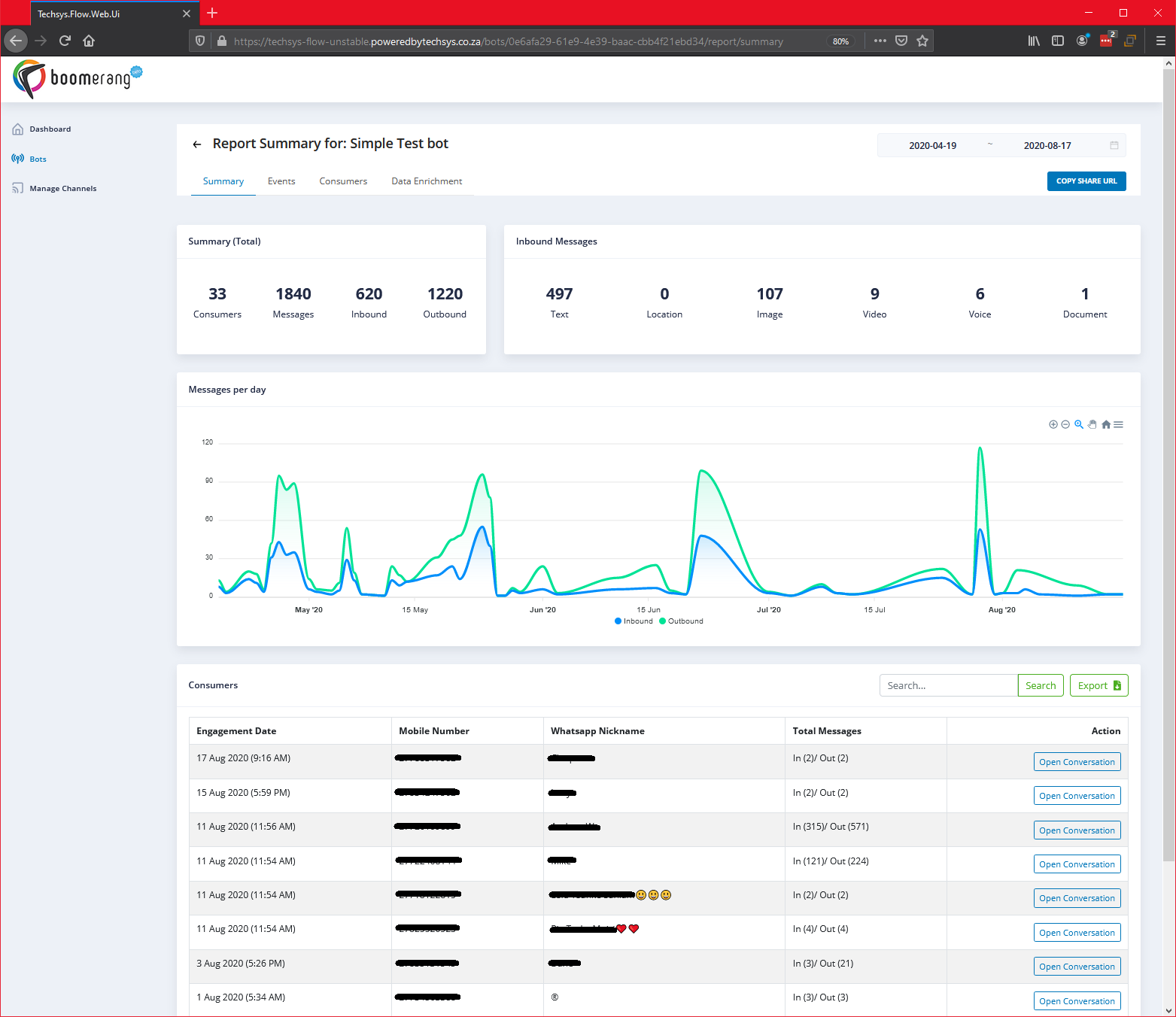Click the container tabs extension icon

1130,41
